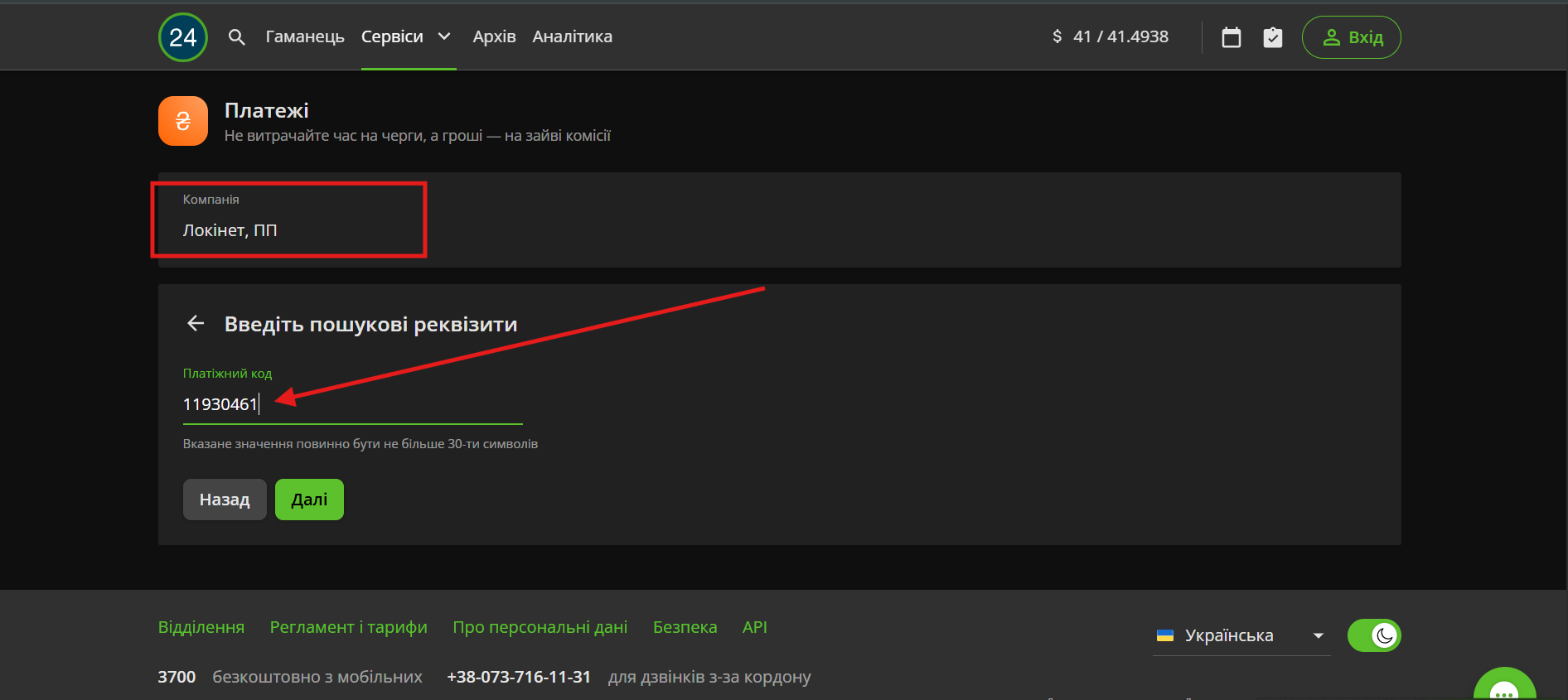Click the orange hryvnia Платежі icon
Image resolution: width=1568 pixels, height=700 pixels.
[183, 121]
